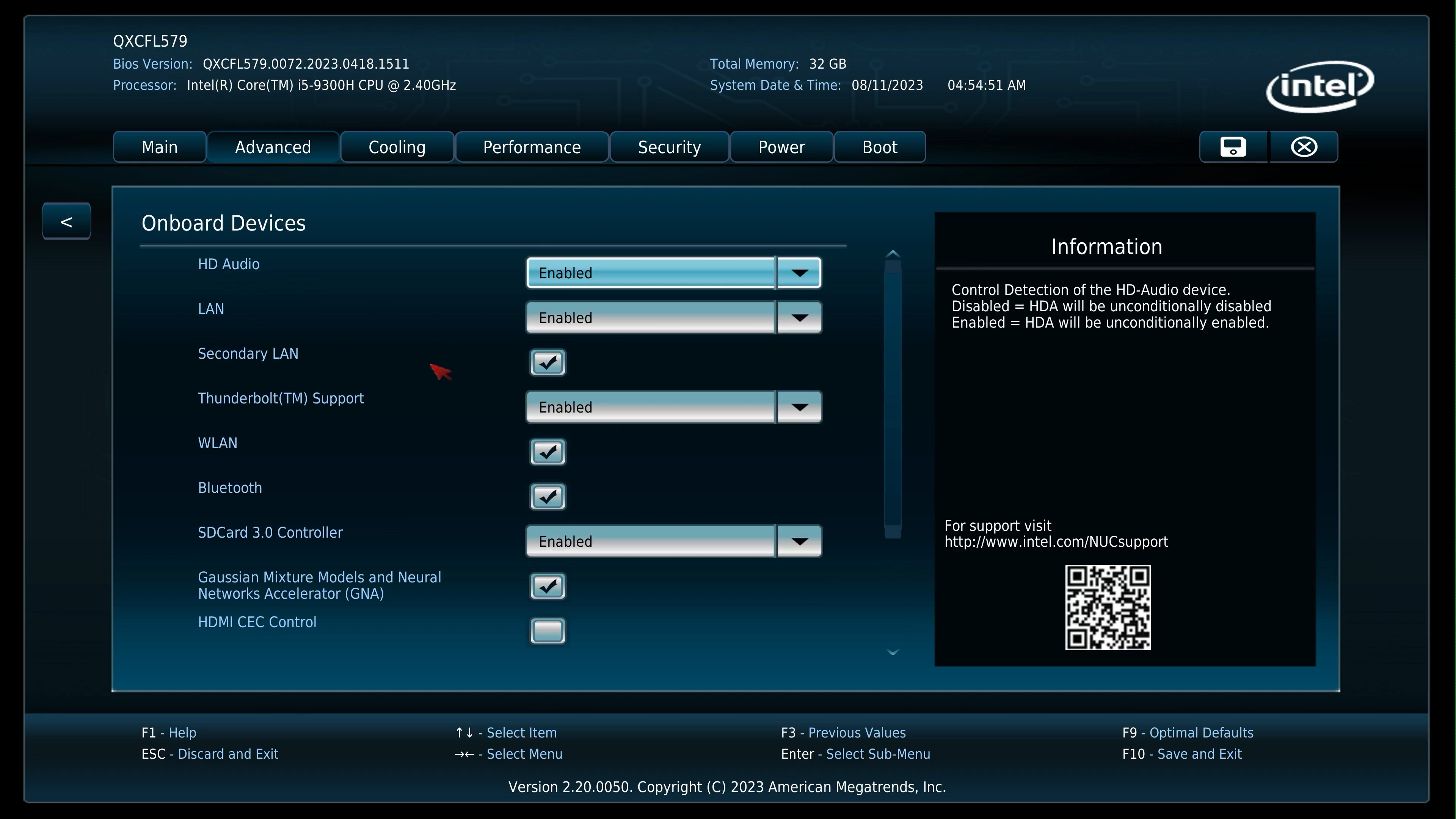Click scroll down arrow in device list

pos(893,652)
